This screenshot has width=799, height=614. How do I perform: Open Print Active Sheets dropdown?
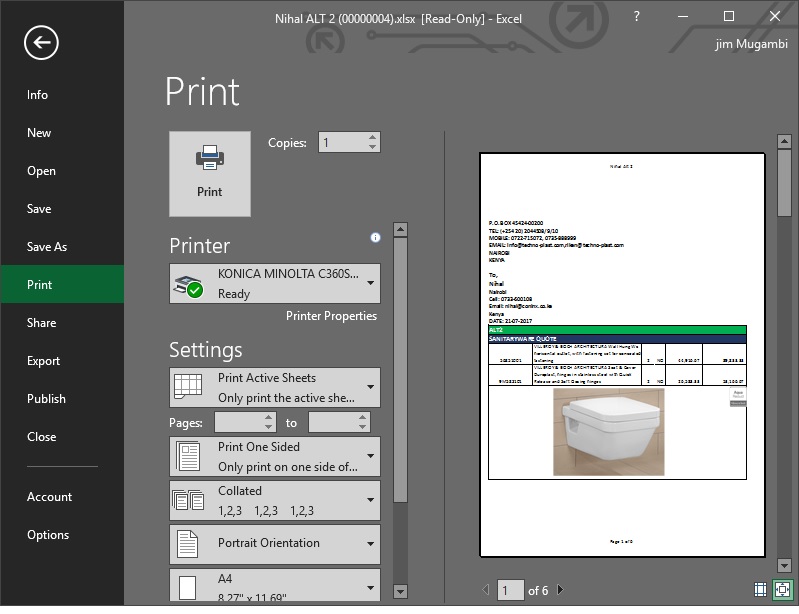pos(275,387)
